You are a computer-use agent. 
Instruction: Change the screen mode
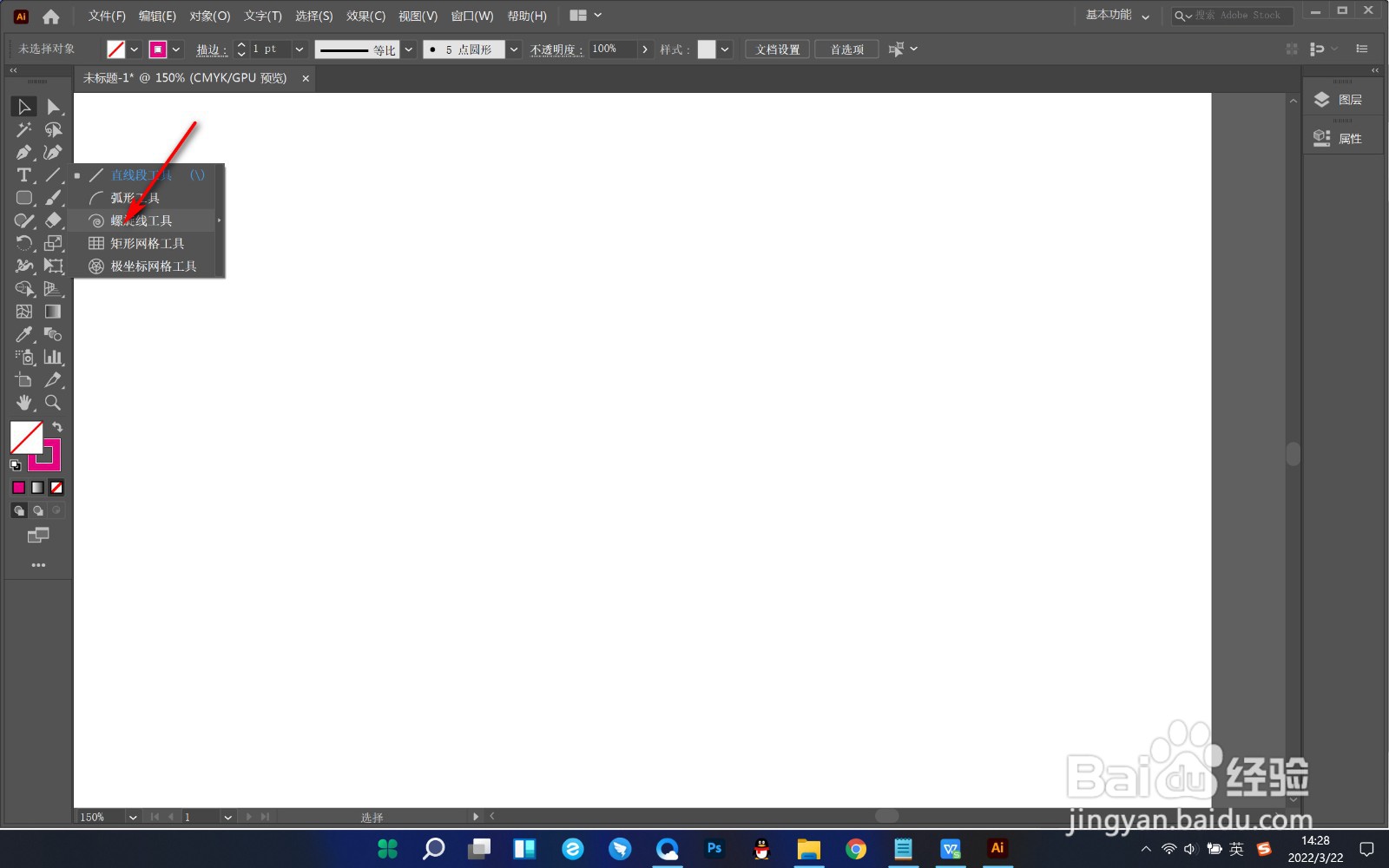coord(37,536)
